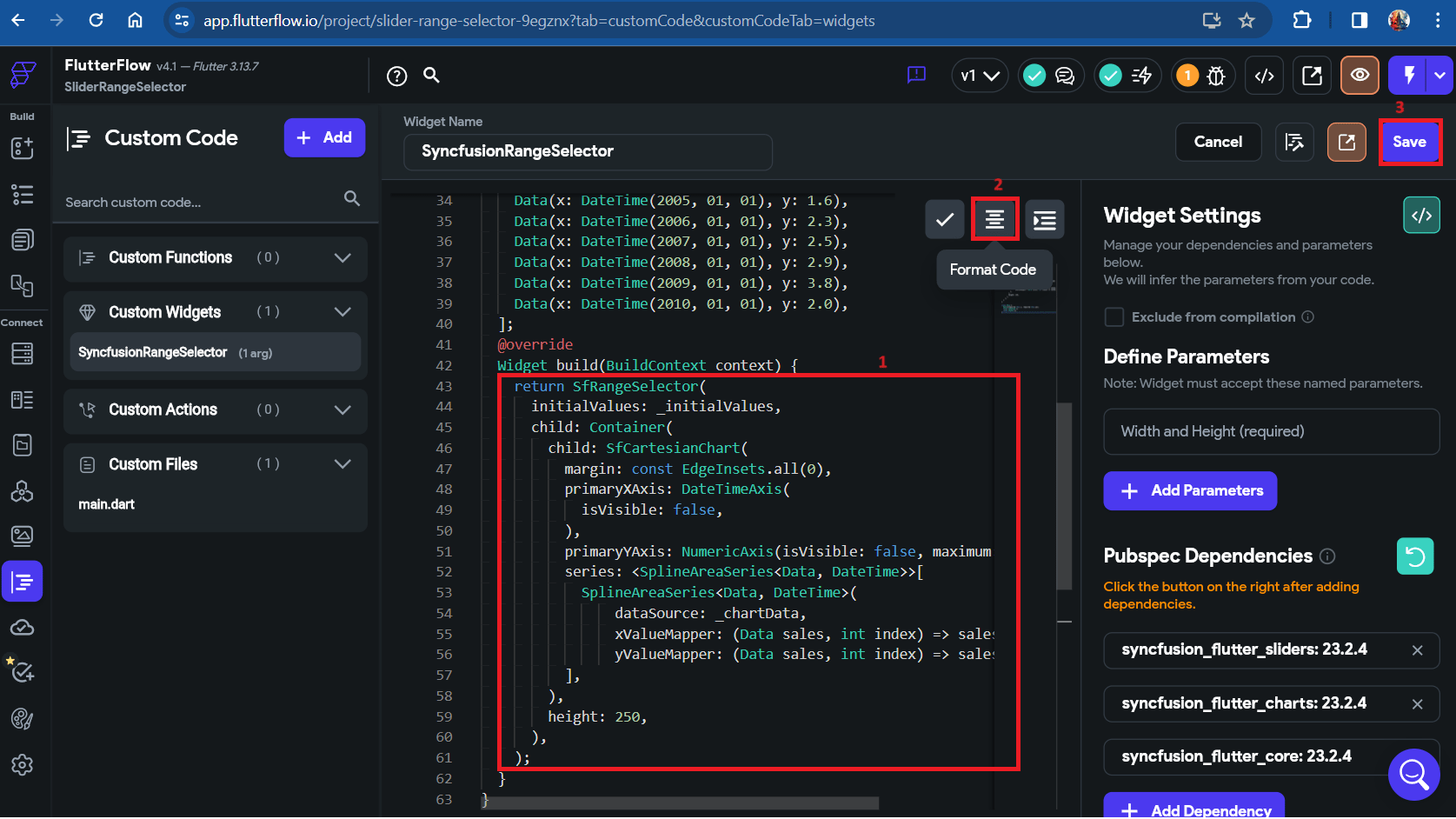Screen dimensions: 1456x819
Task: Click the code editor vertical scrollbar
Action: [1064, 496]
